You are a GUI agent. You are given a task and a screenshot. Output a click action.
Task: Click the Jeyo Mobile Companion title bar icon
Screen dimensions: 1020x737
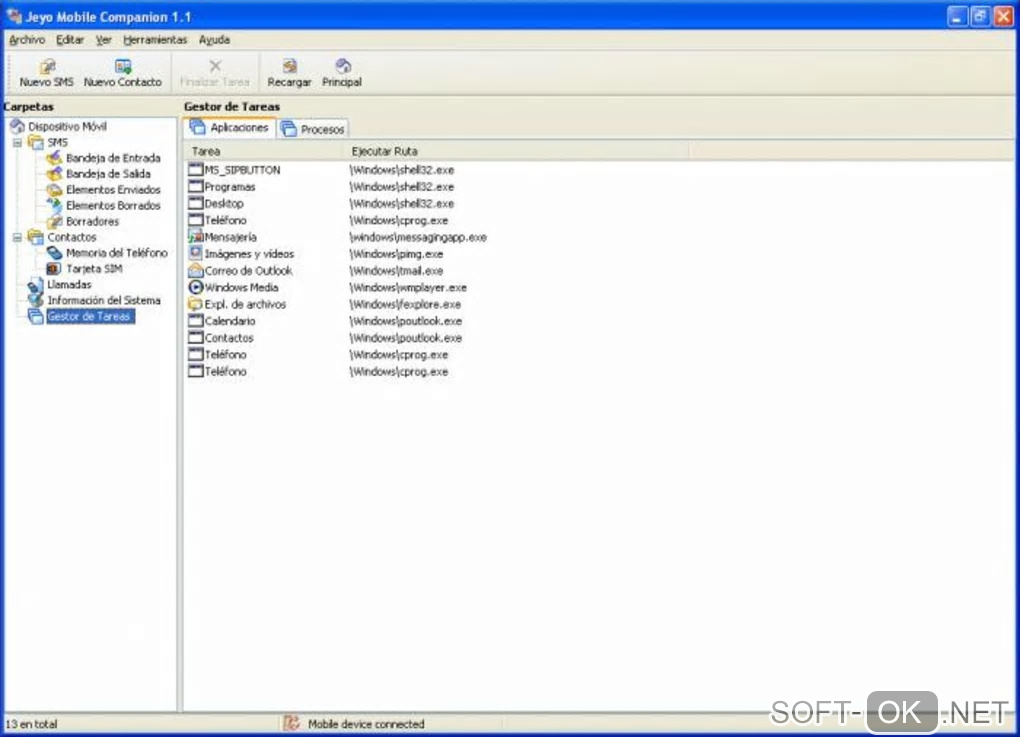point(14,16)
